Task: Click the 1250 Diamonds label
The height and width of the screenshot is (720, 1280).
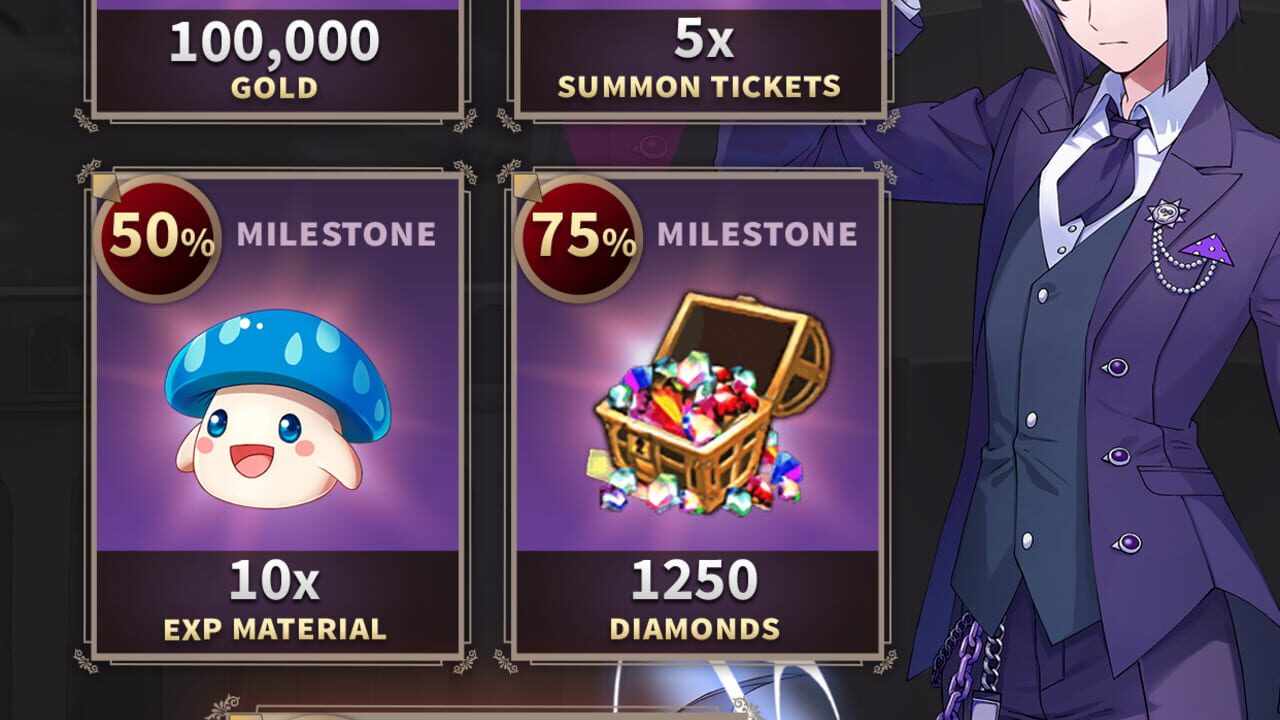Action: (x=695, y=602)
